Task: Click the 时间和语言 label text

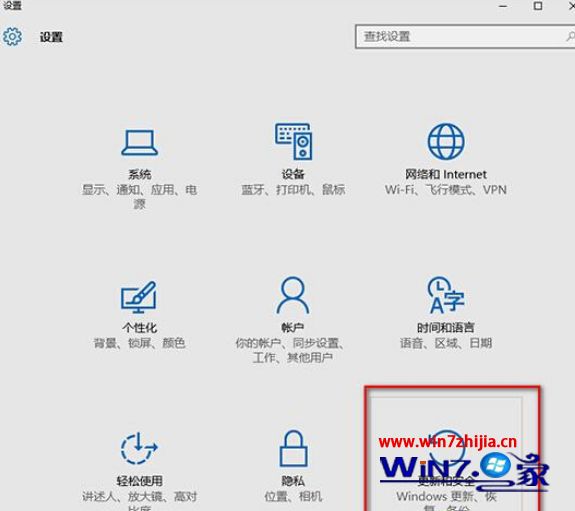Action: point(446,327)
